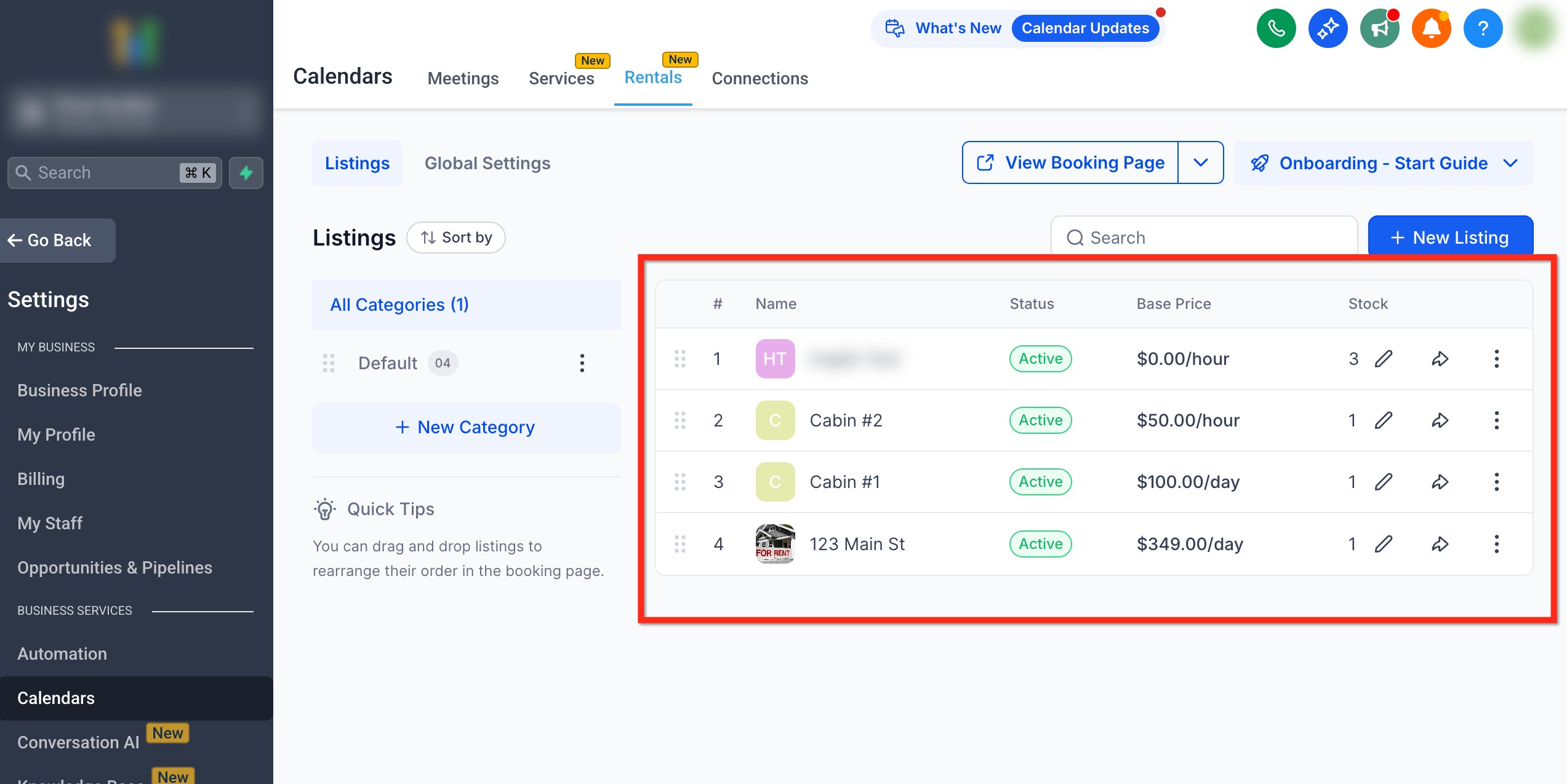
Task: Switch to the Global Settings tab
Action: click(x=487, y=163)
